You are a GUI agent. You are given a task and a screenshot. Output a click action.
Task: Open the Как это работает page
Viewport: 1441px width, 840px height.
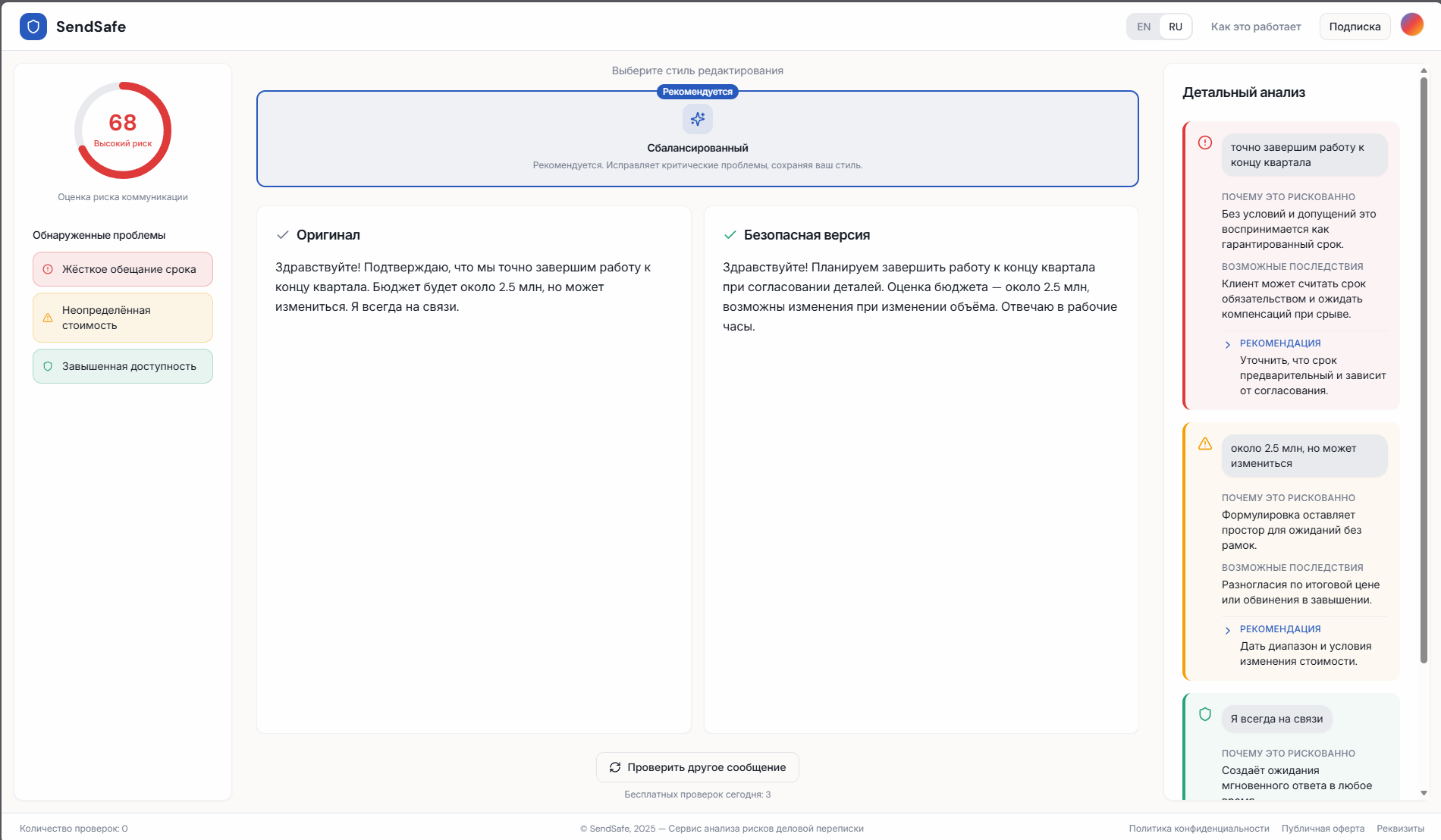[1255, 27]
